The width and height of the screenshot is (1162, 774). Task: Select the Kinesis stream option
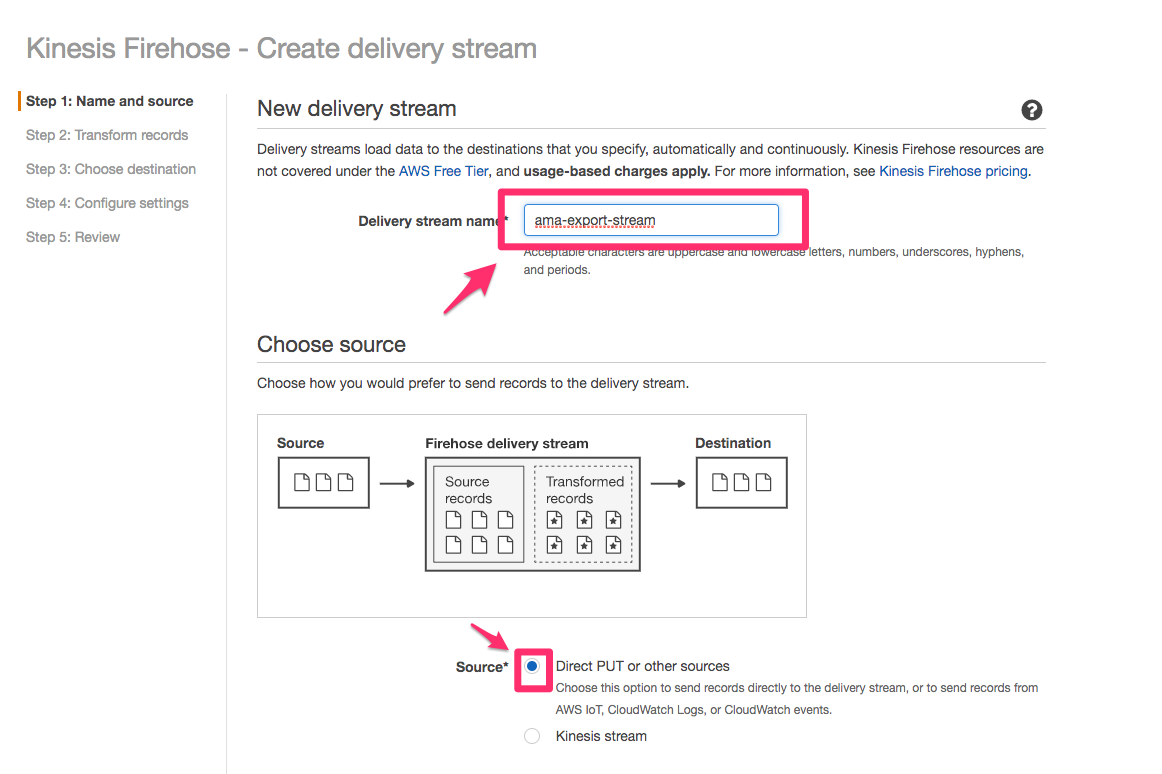coord(532,735)
